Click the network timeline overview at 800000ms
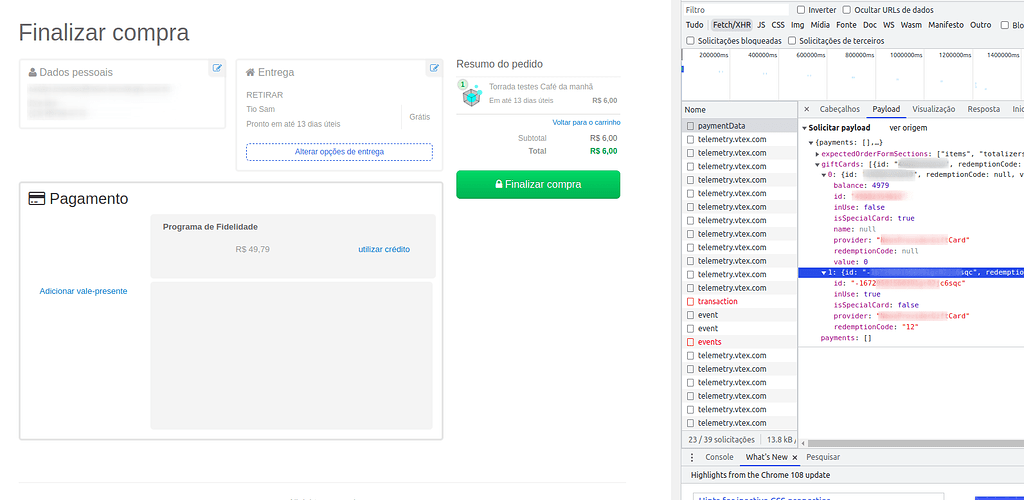1024x500 pixels. tap(852, 76)
